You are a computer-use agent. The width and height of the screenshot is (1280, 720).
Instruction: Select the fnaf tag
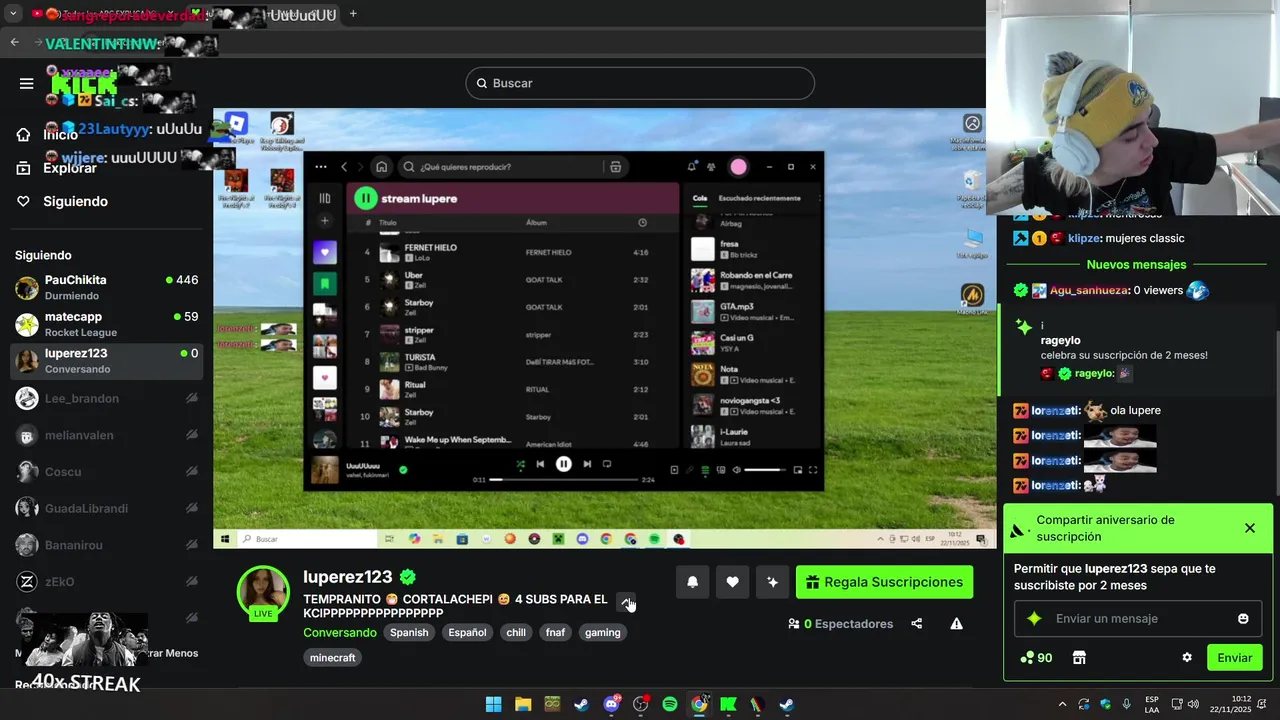coord(555,632)
